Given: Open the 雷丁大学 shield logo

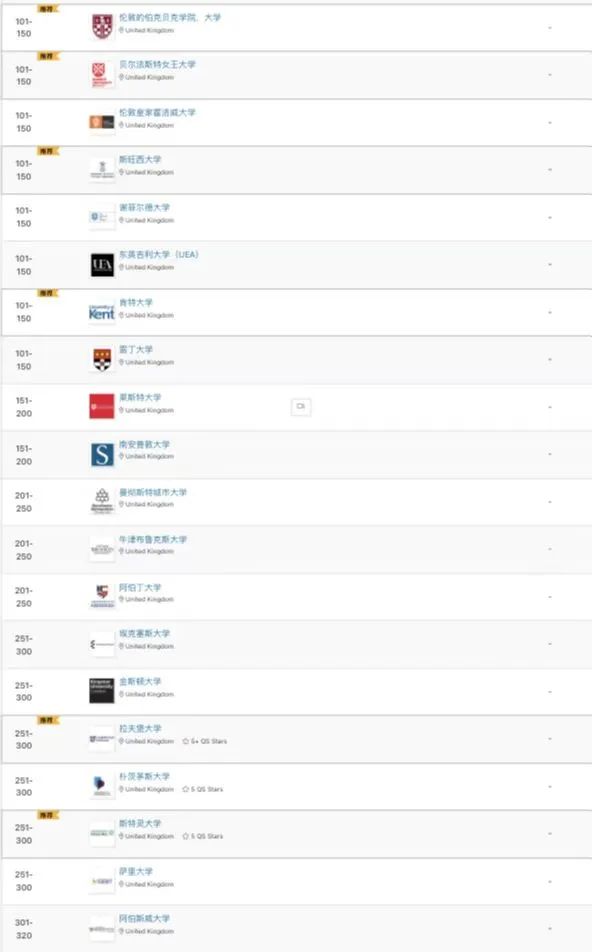Looking at the screenshot, I should 102,359.
